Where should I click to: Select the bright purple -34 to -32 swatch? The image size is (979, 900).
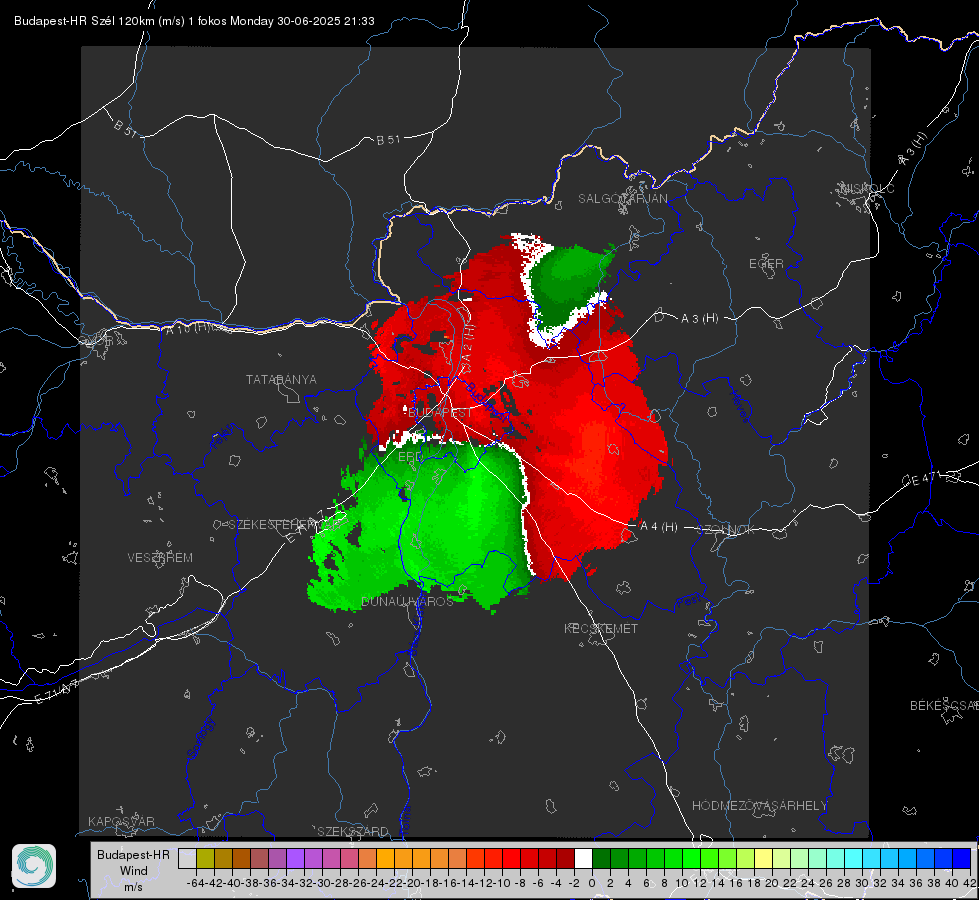[x=295, y=858]
